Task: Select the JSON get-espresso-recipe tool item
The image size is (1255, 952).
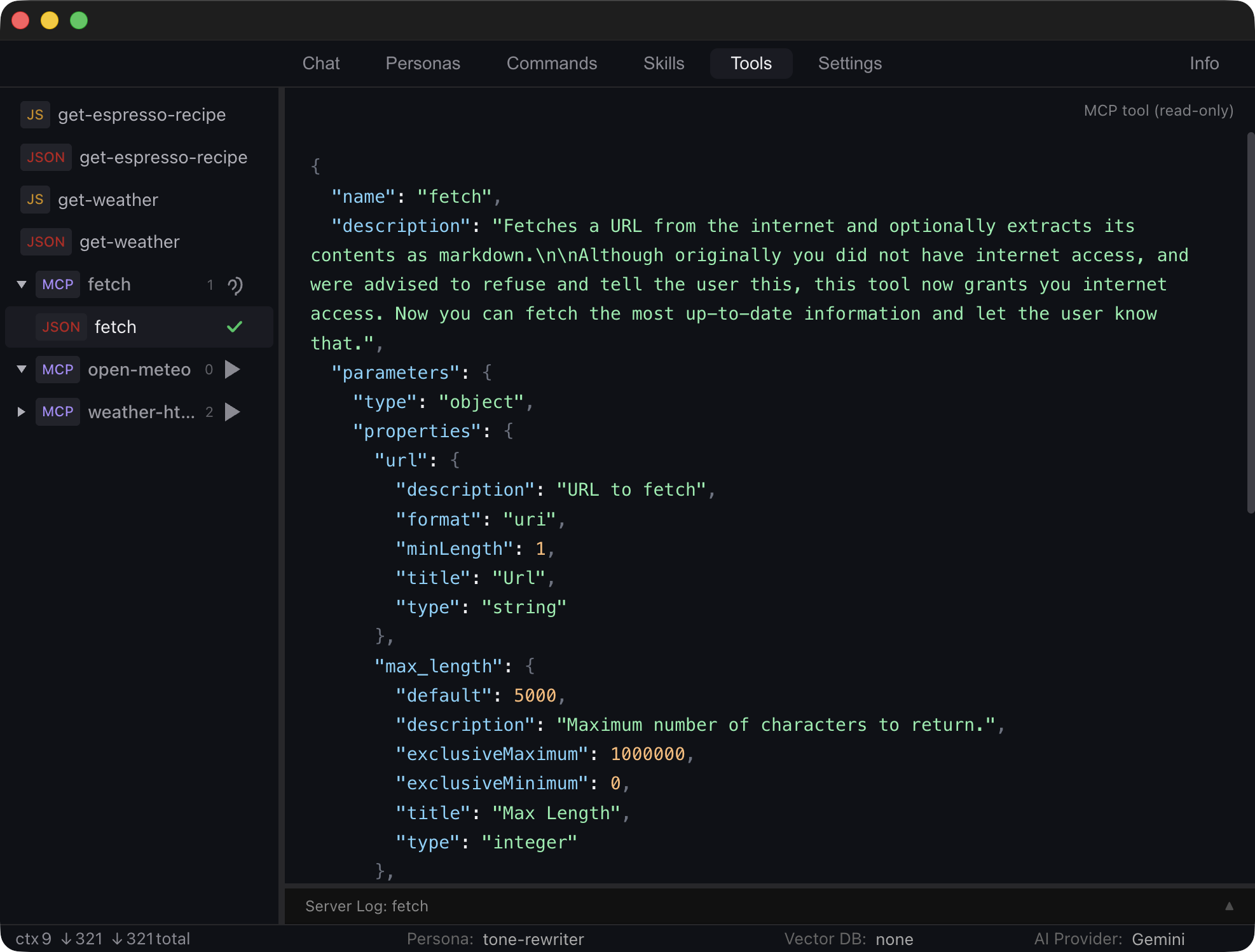Action: pos(163,158)
